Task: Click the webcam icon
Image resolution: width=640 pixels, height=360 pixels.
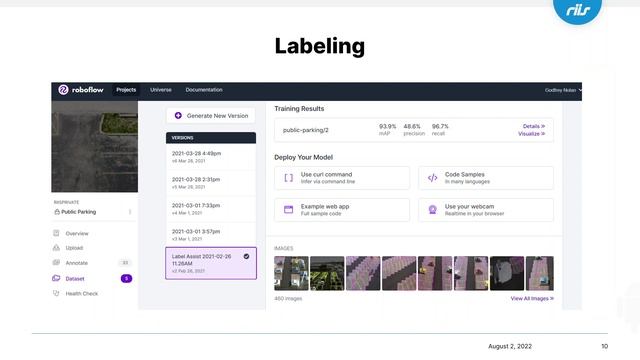Action: 433,210
